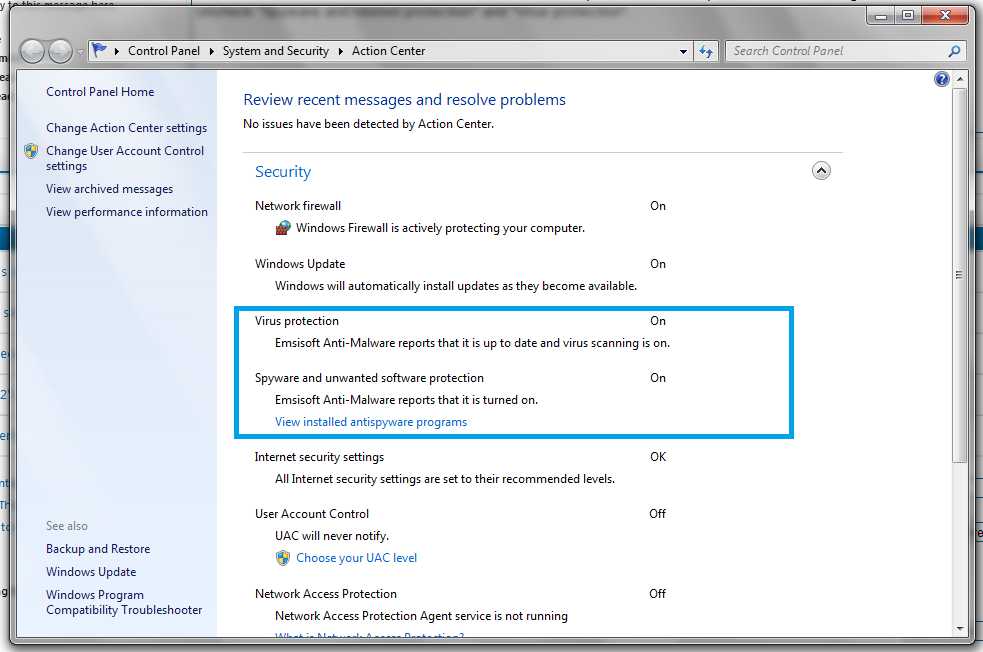Maximize the Action Center window
The height and width of the screenshot is (652, 983).
908,16
